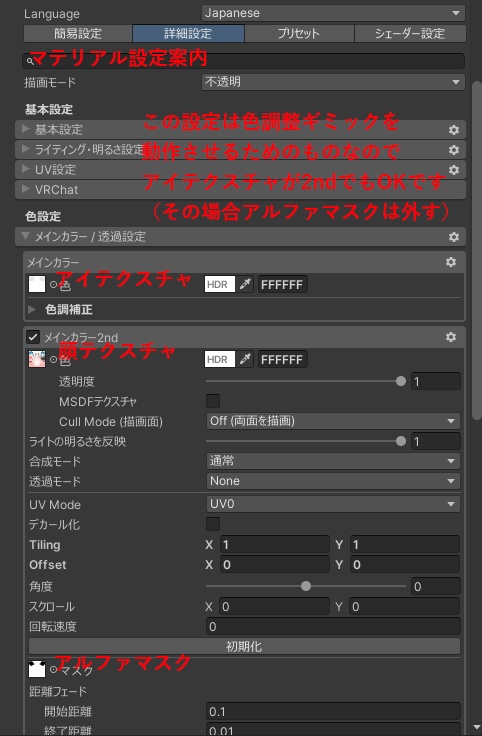Open 描画モード dropdown showing 不透明
Viewport: 482px width, 736px height.
point(333,82)
